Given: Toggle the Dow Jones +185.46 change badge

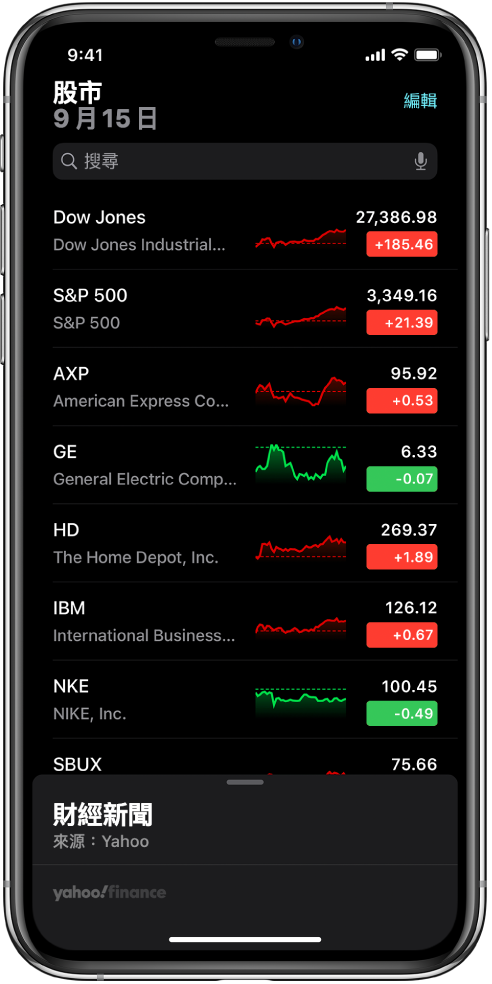Looking at the screenshot, I should 402,244.
